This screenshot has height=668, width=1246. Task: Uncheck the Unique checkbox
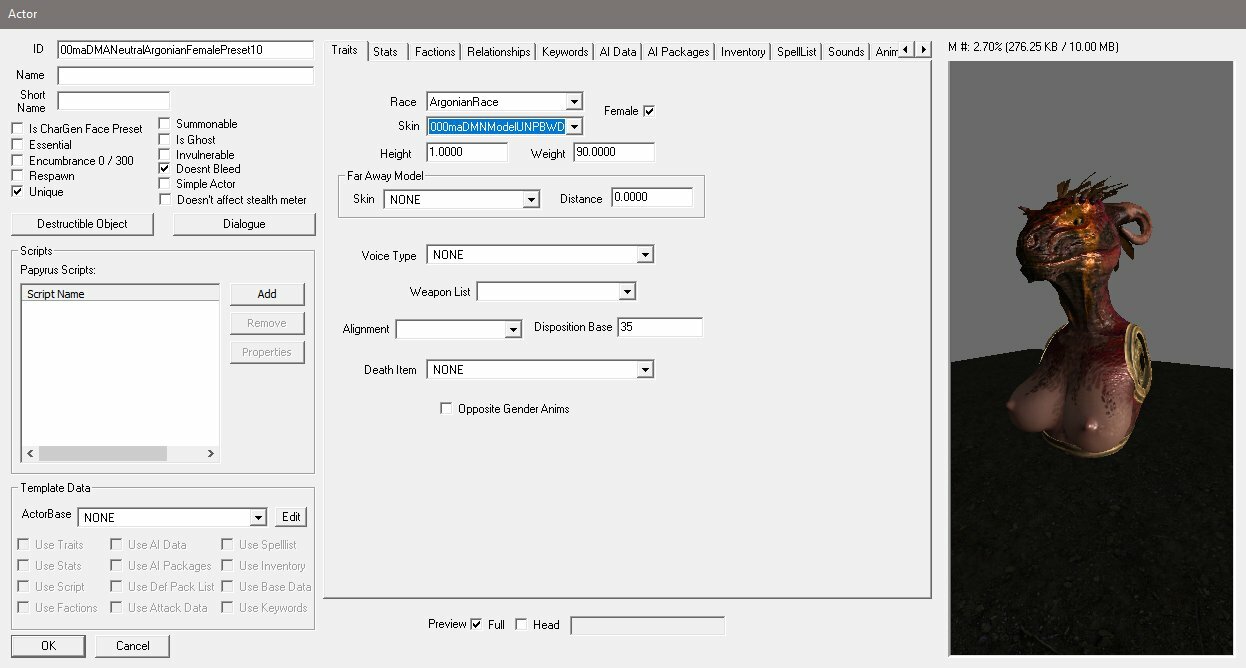[x=17, y=192]
